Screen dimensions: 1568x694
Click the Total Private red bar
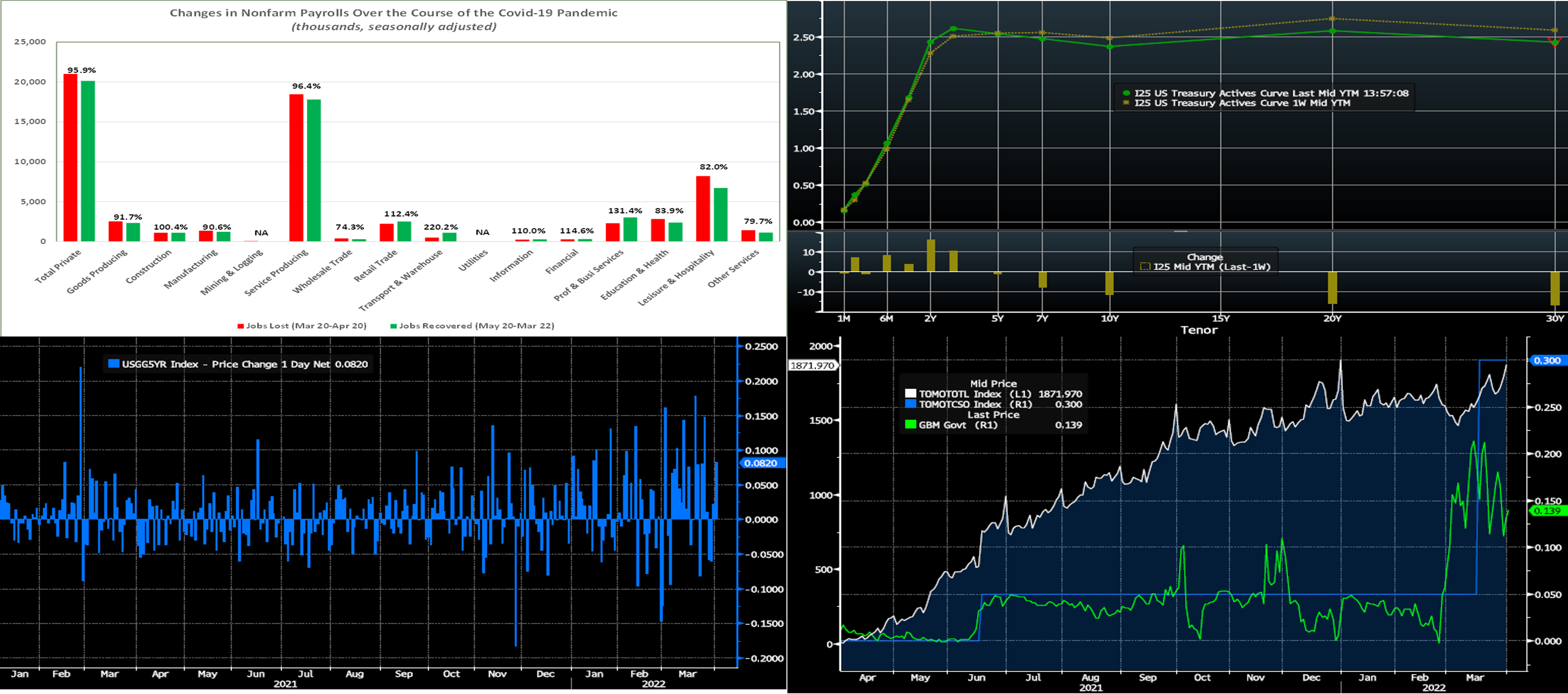[x=71, y=158]
